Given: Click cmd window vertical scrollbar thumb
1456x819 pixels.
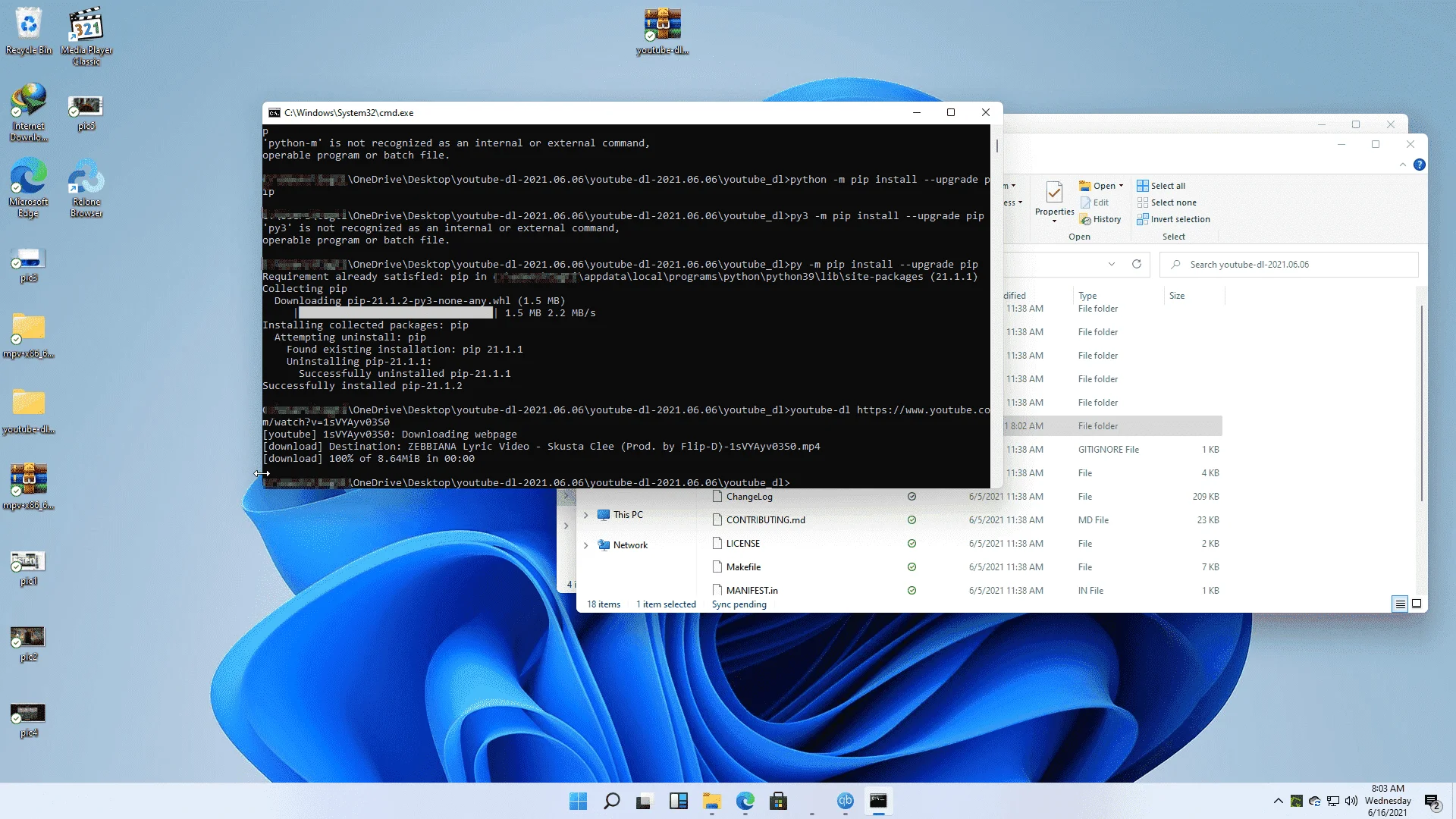Looking at the screenshot, I should pos(997,146).
